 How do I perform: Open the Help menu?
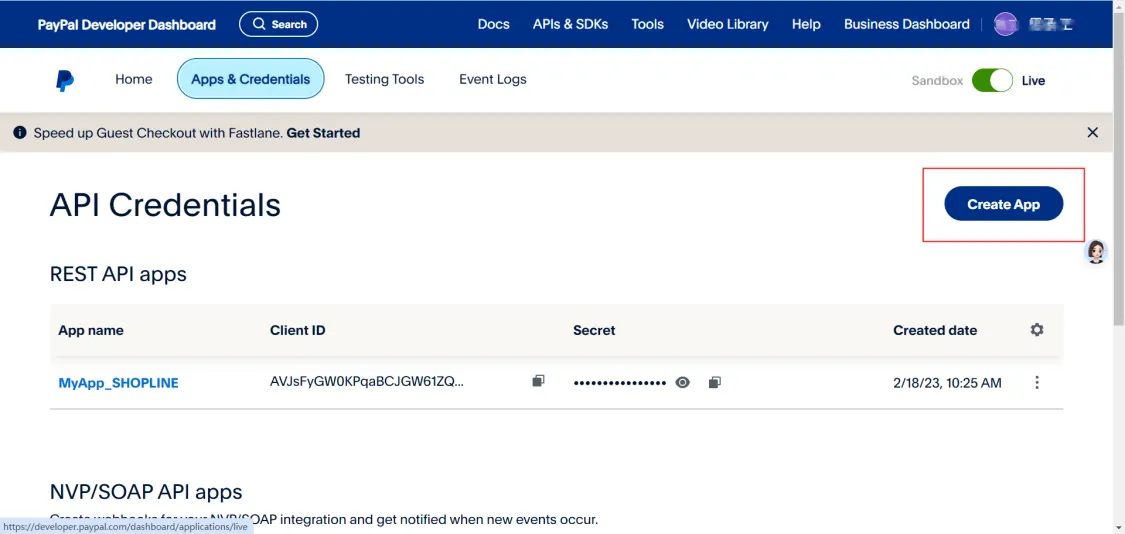[x=806, y=24]
